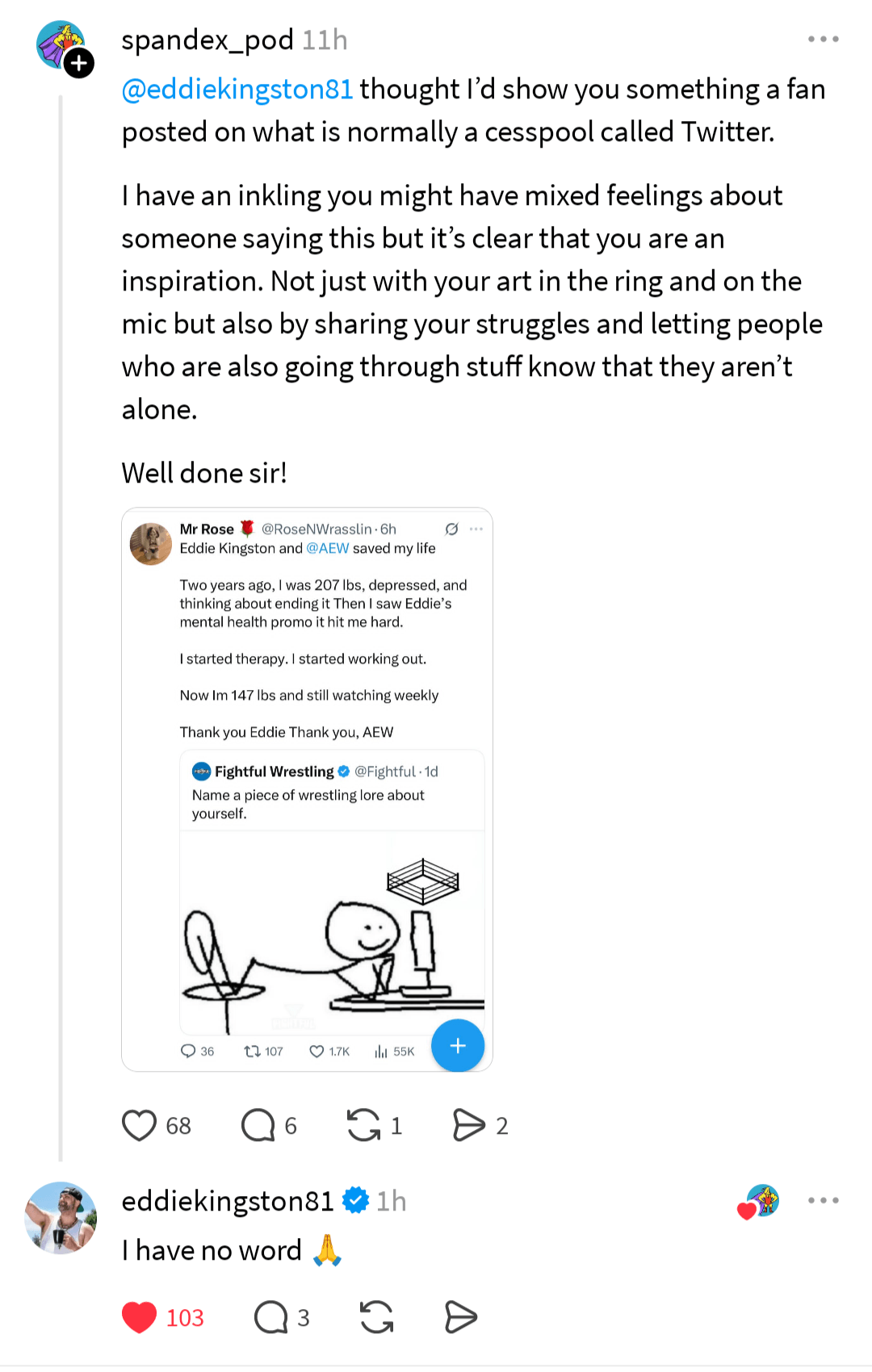
Task: Open comments on eddiekingston81's reply
Action: click(x=271, y=1317)
